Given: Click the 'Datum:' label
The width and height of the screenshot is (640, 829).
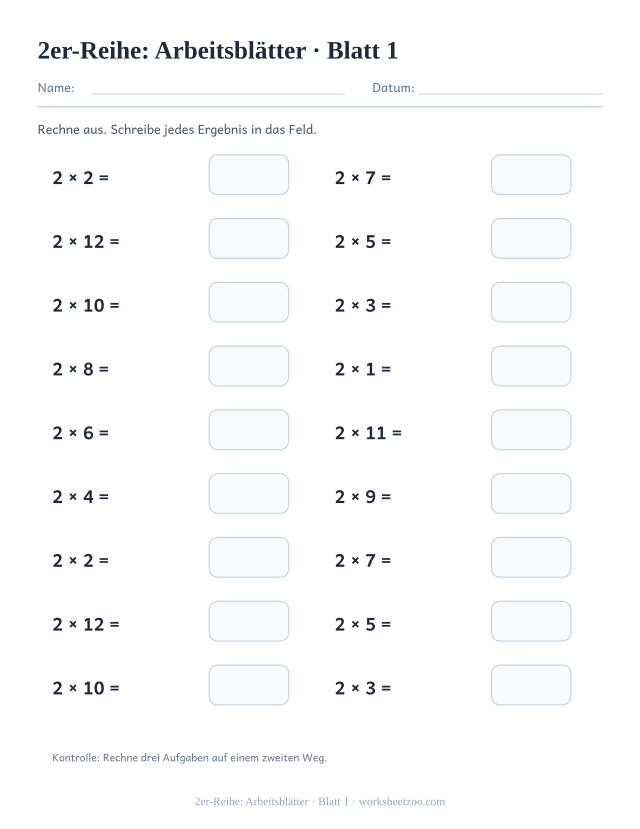Looking at the screenshot, I should (x=393, y=88).
